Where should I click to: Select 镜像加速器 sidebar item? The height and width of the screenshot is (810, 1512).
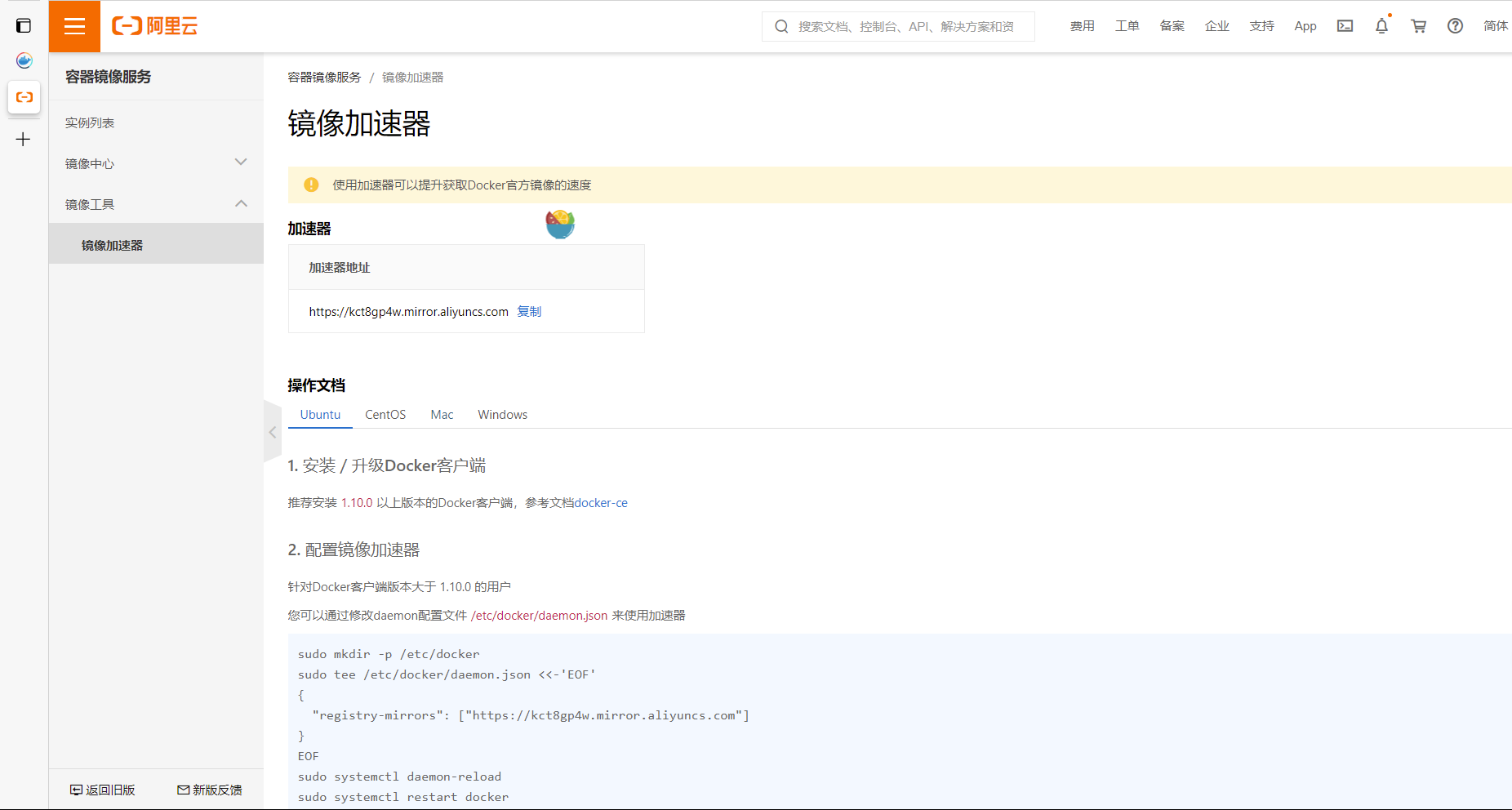[156, 244]
